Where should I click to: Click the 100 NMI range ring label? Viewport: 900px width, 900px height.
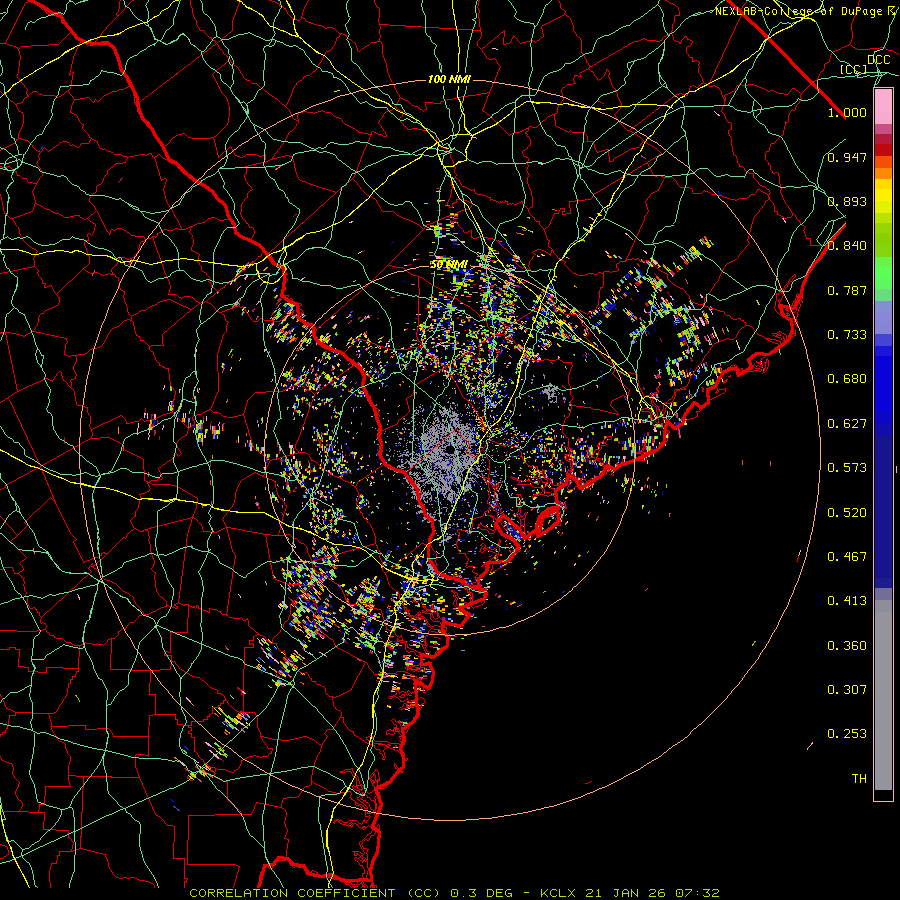point(449,79)
